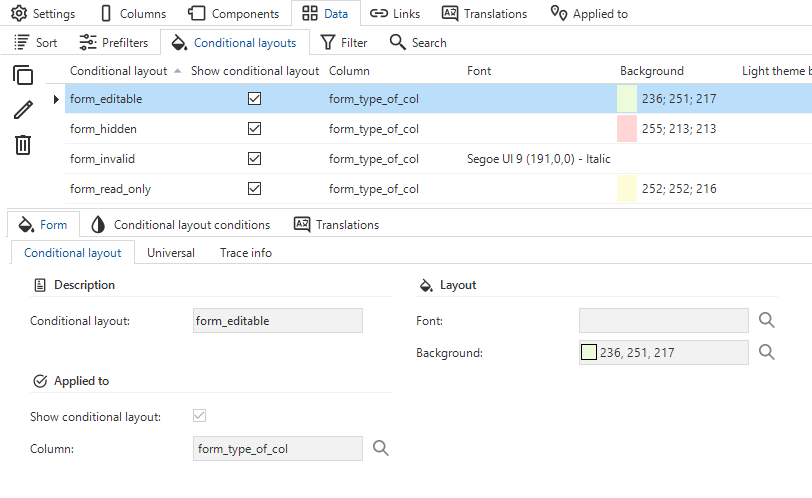Click the trash delete icon
The width and height of the screenshot is (812, 498).
[23, 145]
